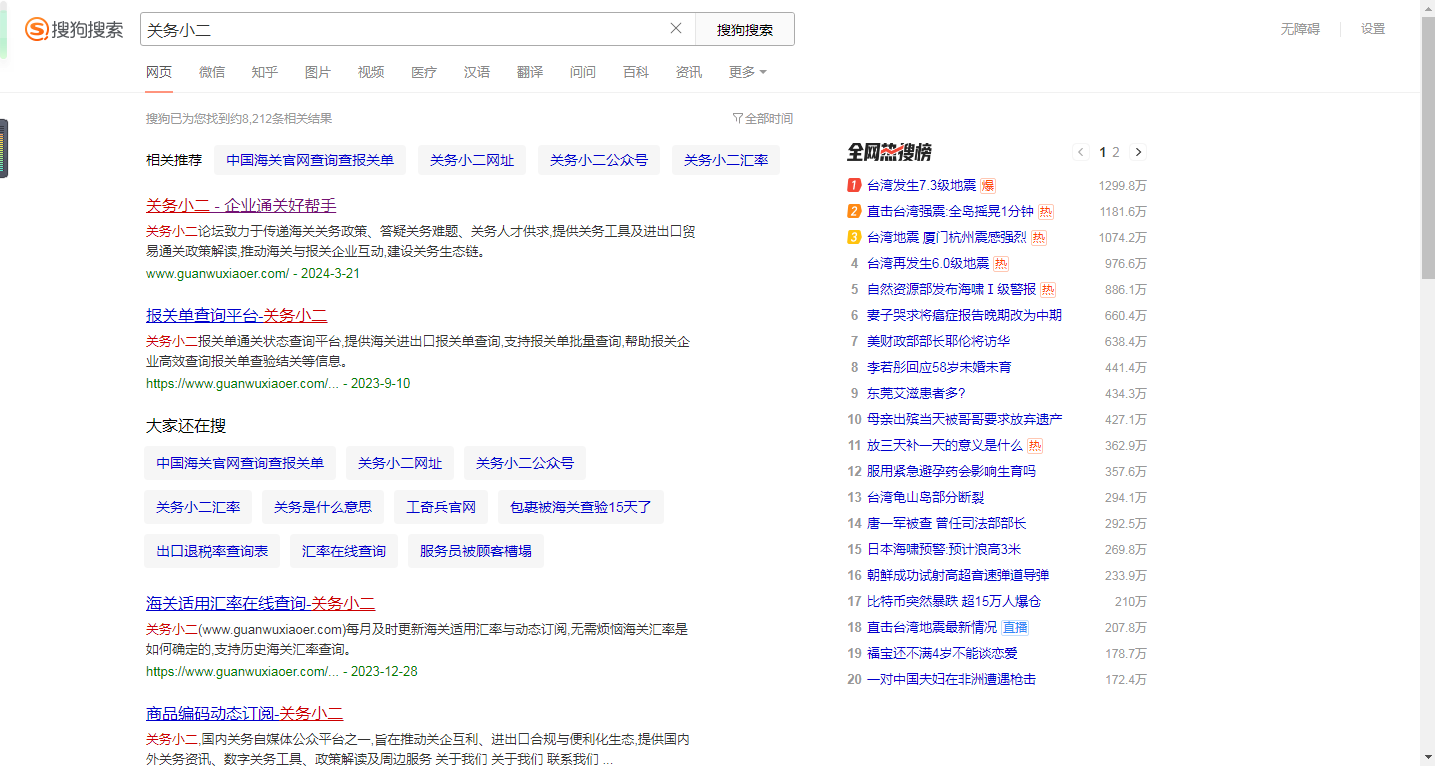Switch to the 视频 tab

[x=371, y=72]
